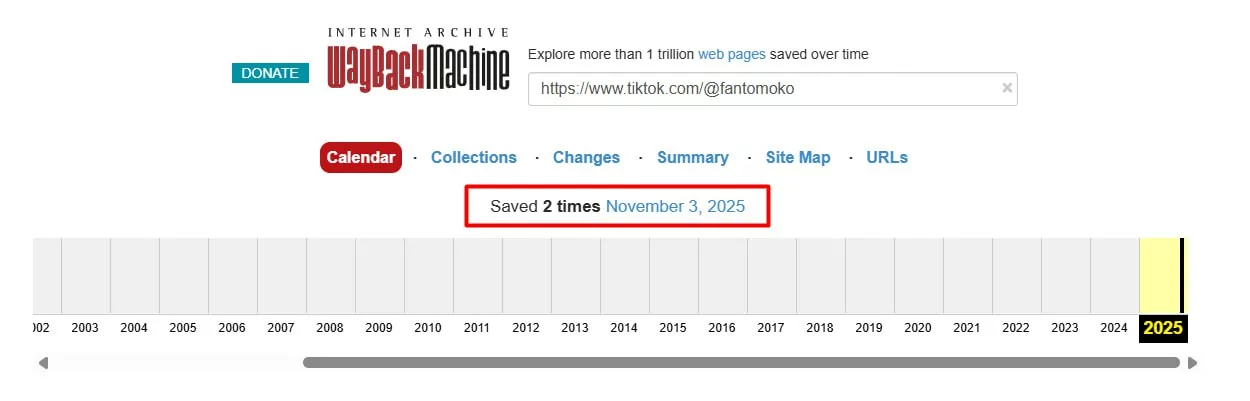This screenshot has height=401, width=1250.
Task: Go to the Changes tab
Action: [586, 157]
